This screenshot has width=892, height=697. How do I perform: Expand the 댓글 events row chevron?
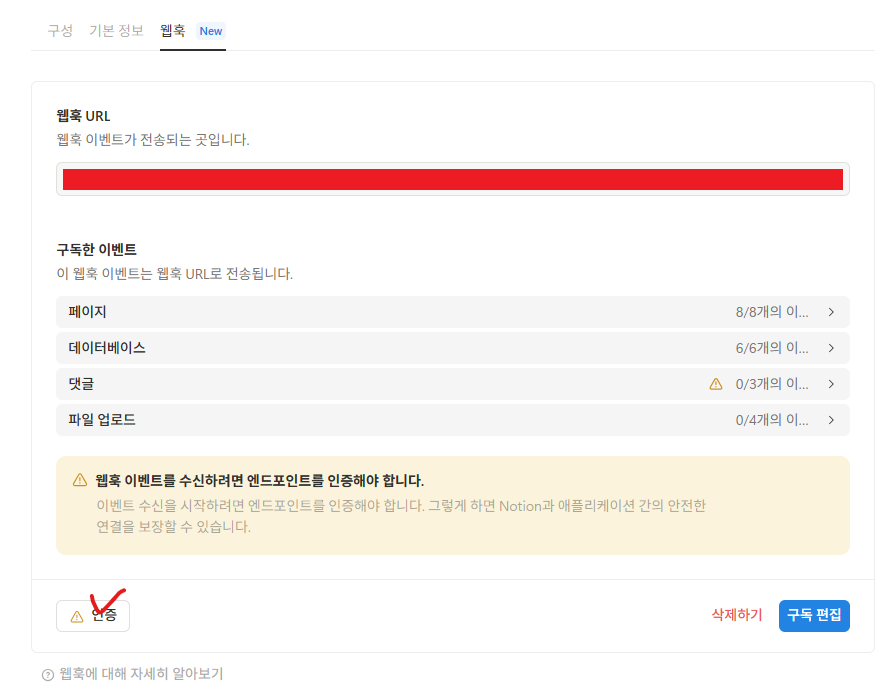(831, 384)
